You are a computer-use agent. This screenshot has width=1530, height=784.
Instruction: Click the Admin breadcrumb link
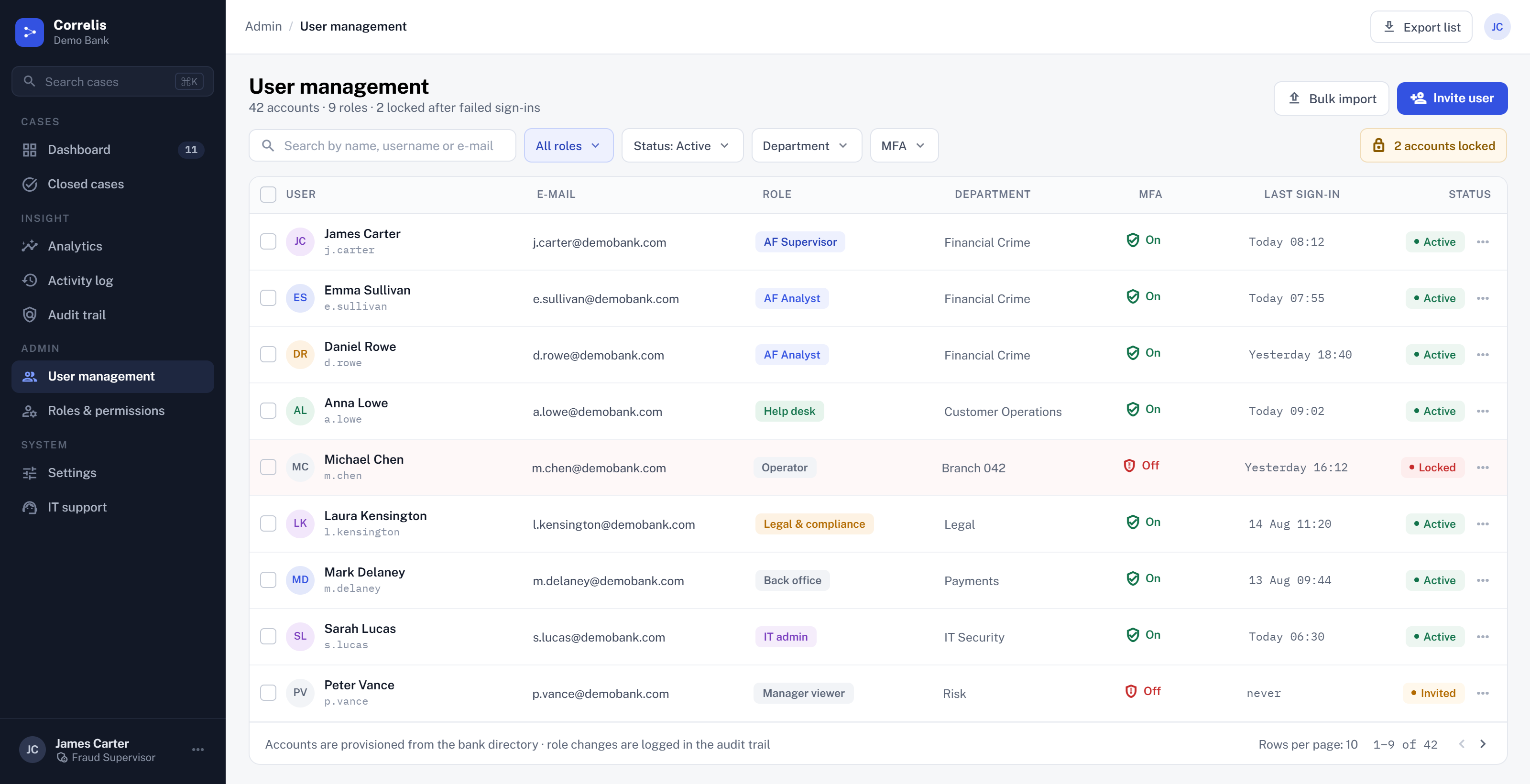coord(263,27)
